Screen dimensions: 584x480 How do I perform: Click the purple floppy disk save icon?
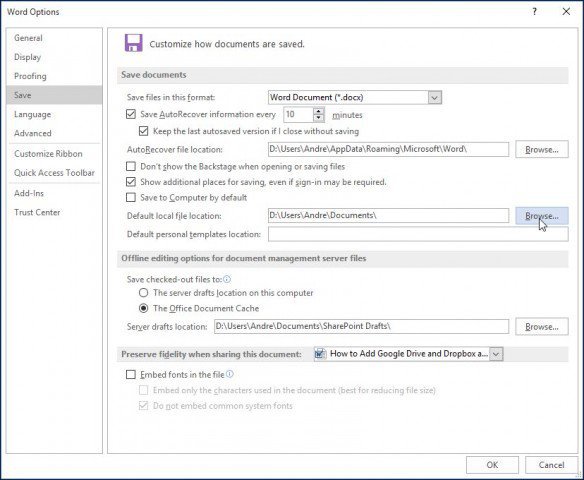pyautogui.click(x=134, y=43)
